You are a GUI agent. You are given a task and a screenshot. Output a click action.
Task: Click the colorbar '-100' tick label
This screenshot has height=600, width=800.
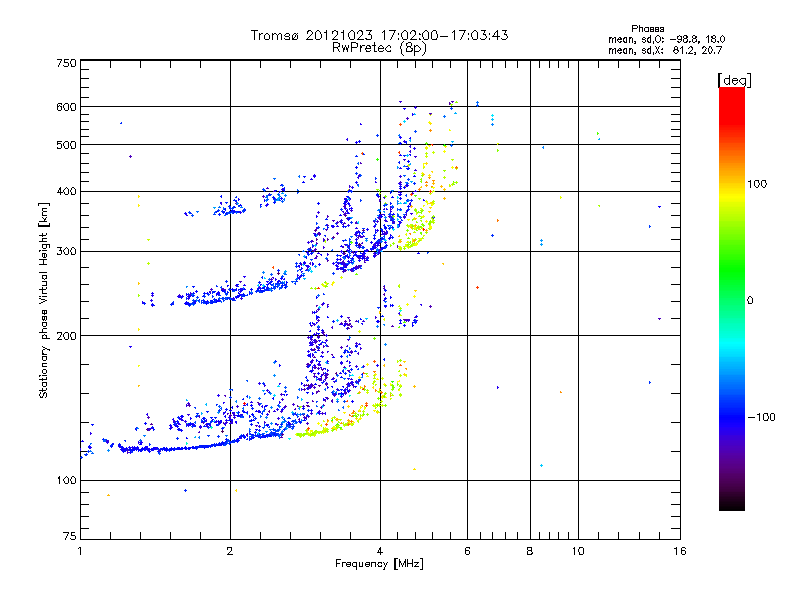(x=762, y=417)
